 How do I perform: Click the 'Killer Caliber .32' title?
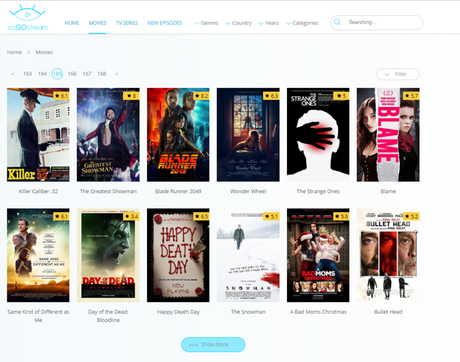tap(38, 191)
